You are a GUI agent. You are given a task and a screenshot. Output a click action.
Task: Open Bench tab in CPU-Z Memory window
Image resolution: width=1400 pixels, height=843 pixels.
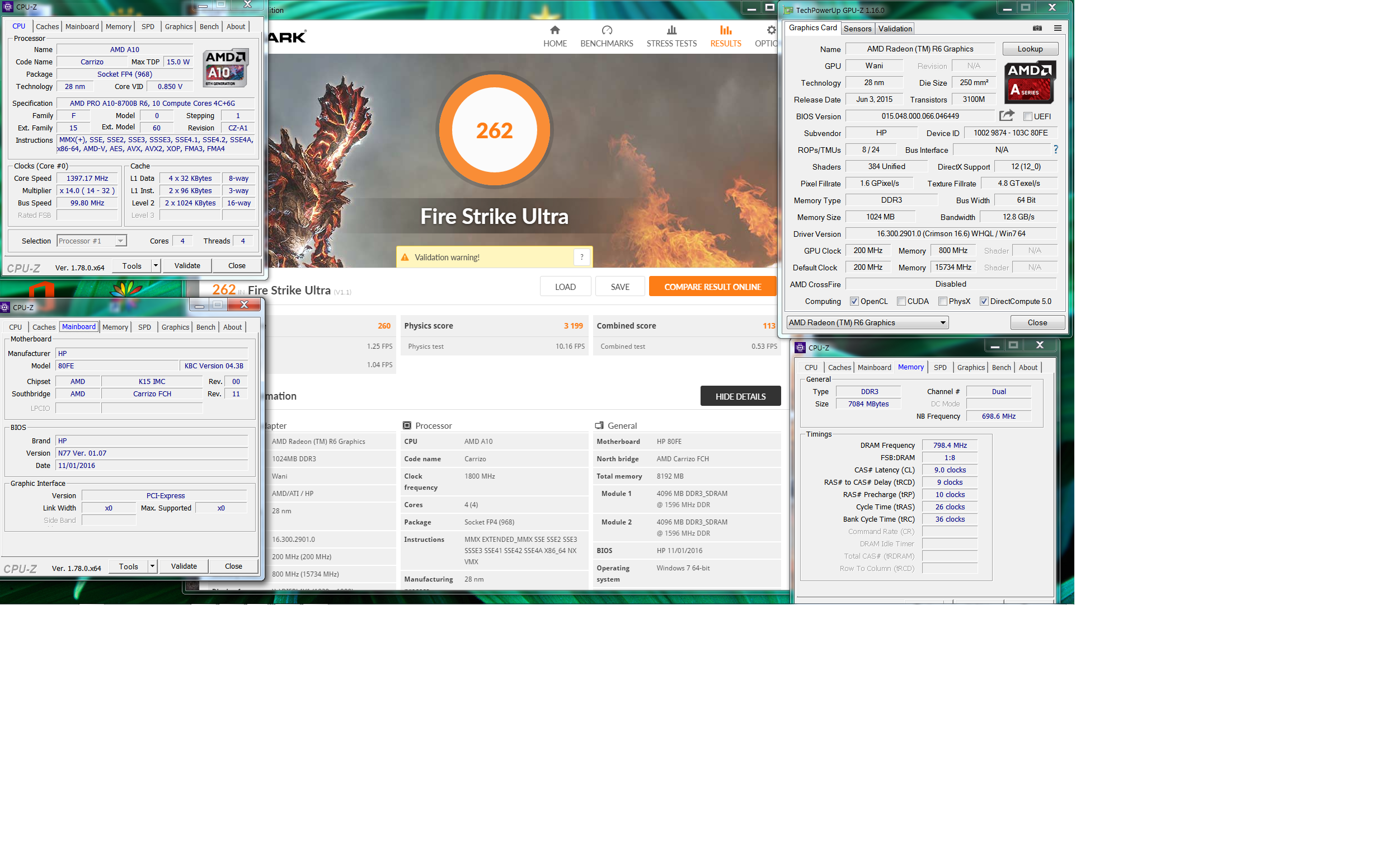(1001, 367)
